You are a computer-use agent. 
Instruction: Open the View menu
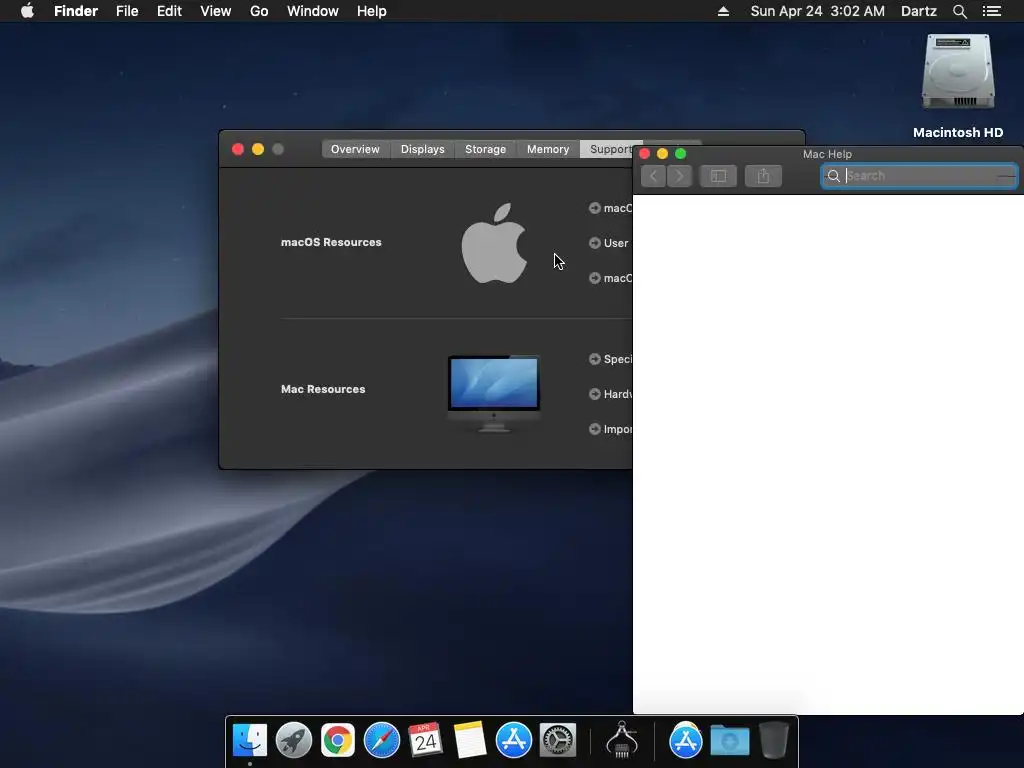pyautogui.click(x=216, y=11)
